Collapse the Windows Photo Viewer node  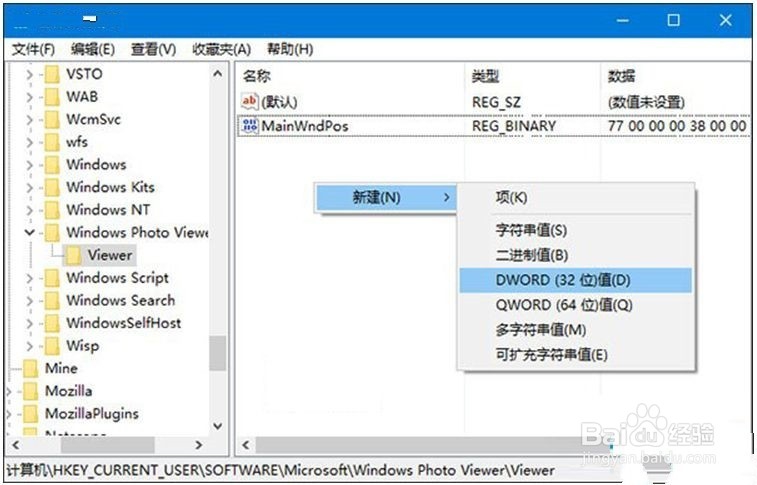tap(29, 233)
